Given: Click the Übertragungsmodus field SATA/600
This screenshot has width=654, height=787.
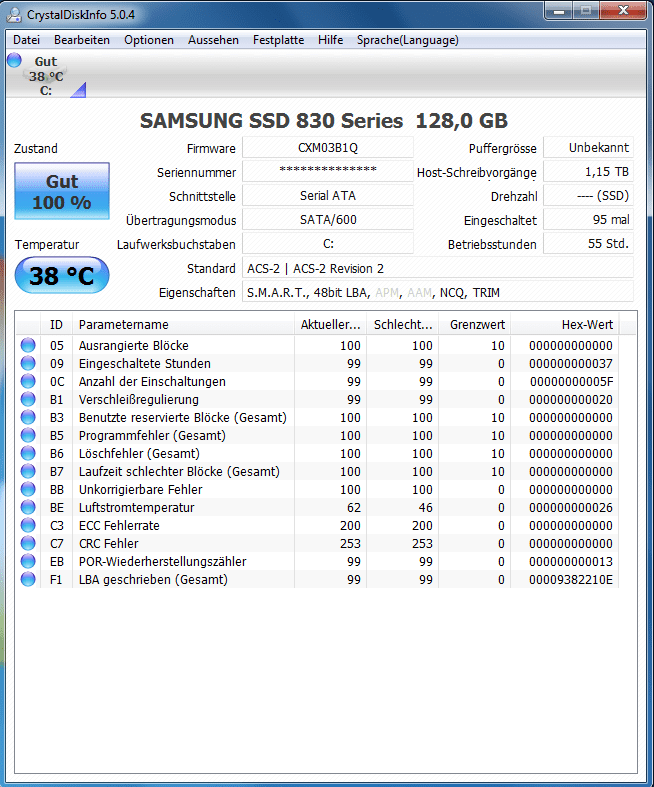Looking at the screenshot, I should [328, 220].
